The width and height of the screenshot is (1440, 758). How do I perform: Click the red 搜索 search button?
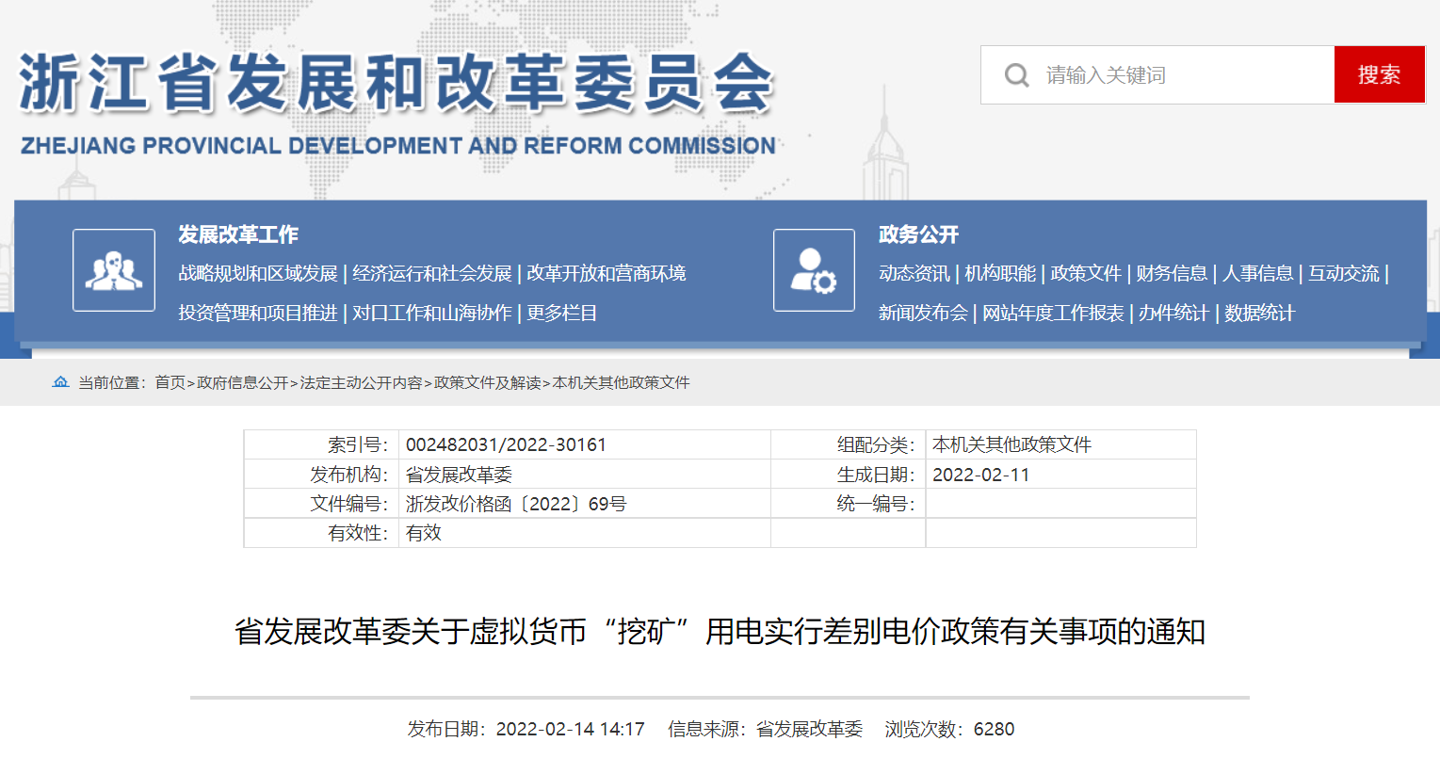pos(1379,74)
